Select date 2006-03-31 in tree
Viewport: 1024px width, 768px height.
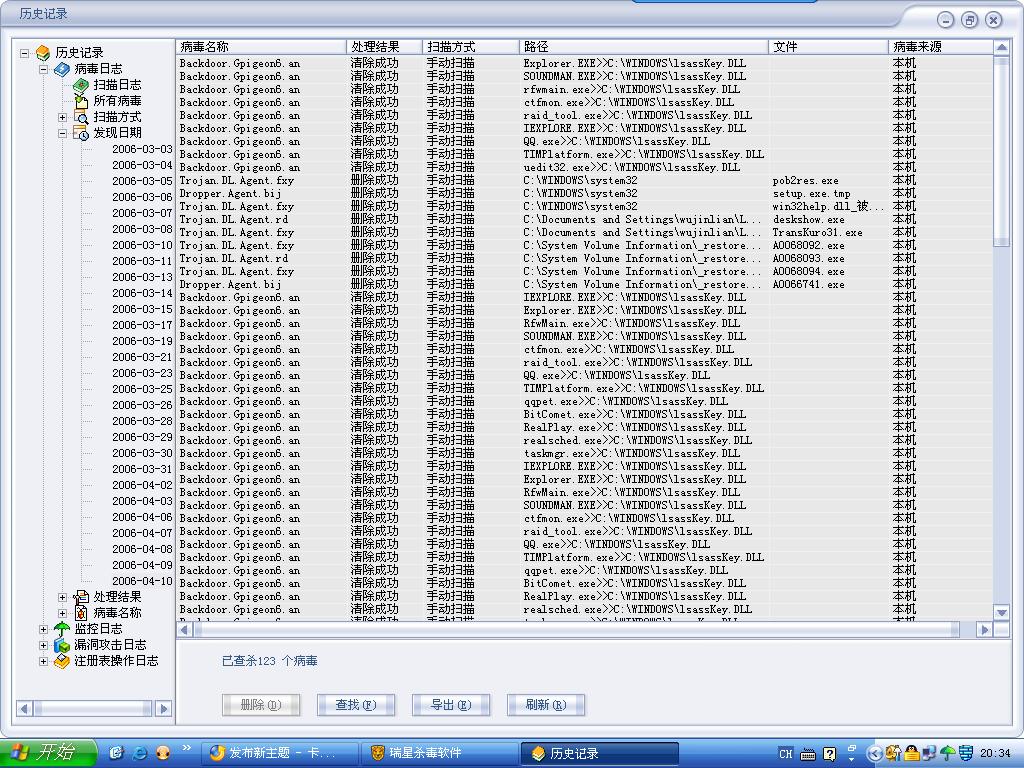pos(142,470)
